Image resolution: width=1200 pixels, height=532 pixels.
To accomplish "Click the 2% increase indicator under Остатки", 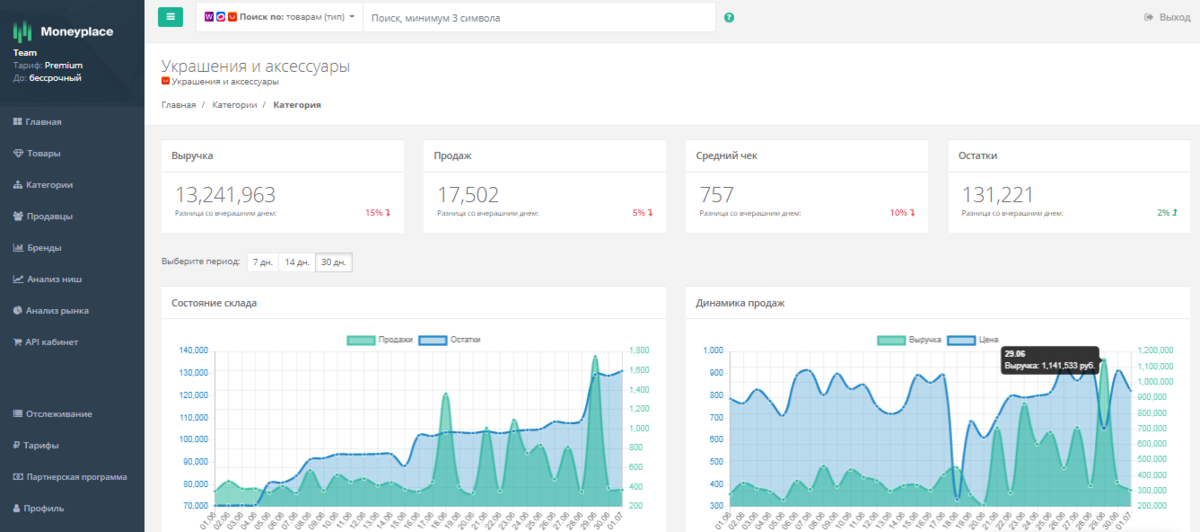I will coord(1167,213).
